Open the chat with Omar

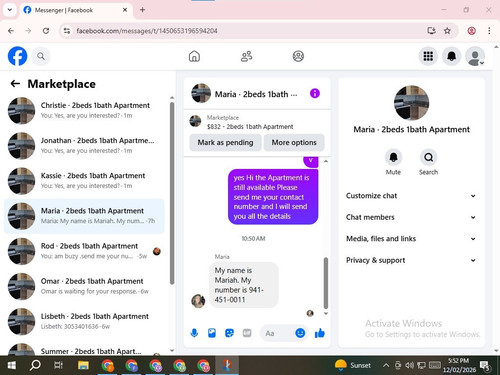tap(84, 286)
